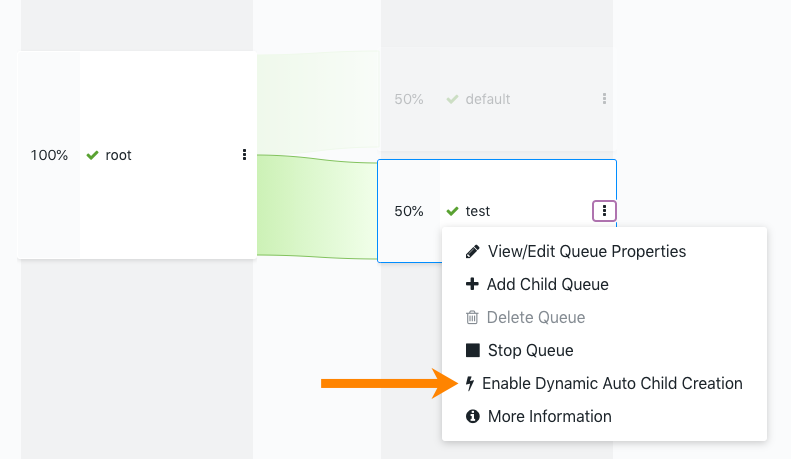Open More Information for the test queue
Viewport: 791px width, 459px height.
pyautogui.click(x=549, y=416)
